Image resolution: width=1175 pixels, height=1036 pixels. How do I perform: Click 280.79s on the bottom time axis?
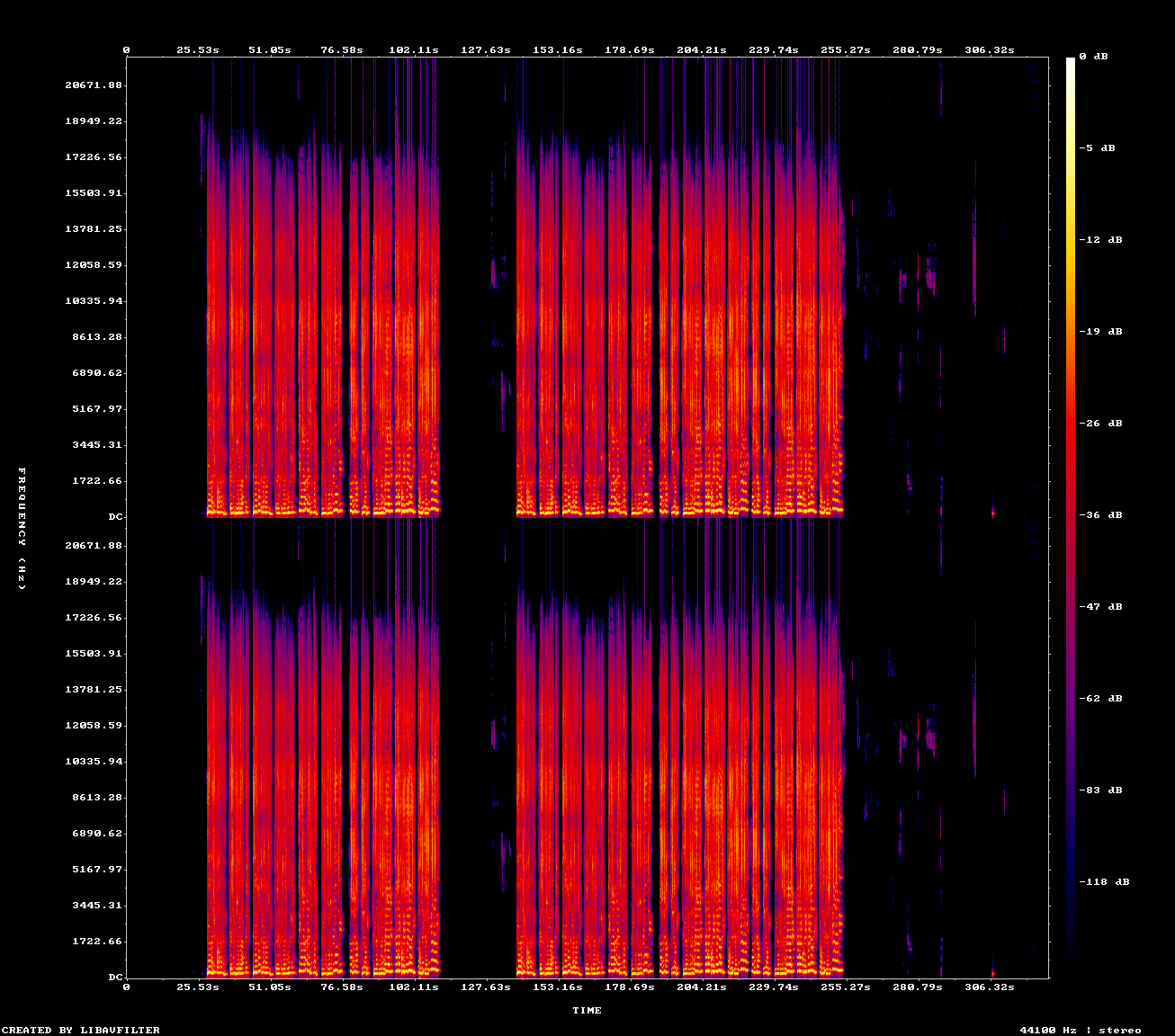click(x=918, y=987)
